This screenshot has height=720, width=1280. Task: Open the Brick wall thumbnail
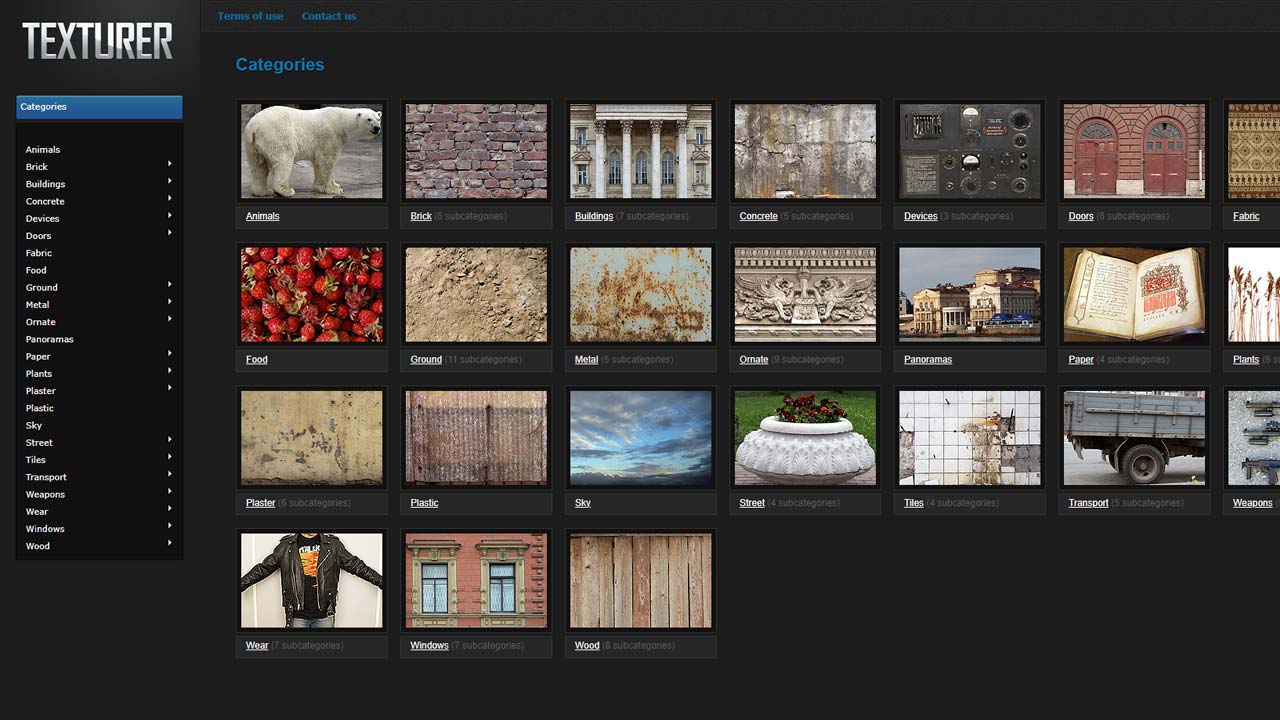click(476, 151)
